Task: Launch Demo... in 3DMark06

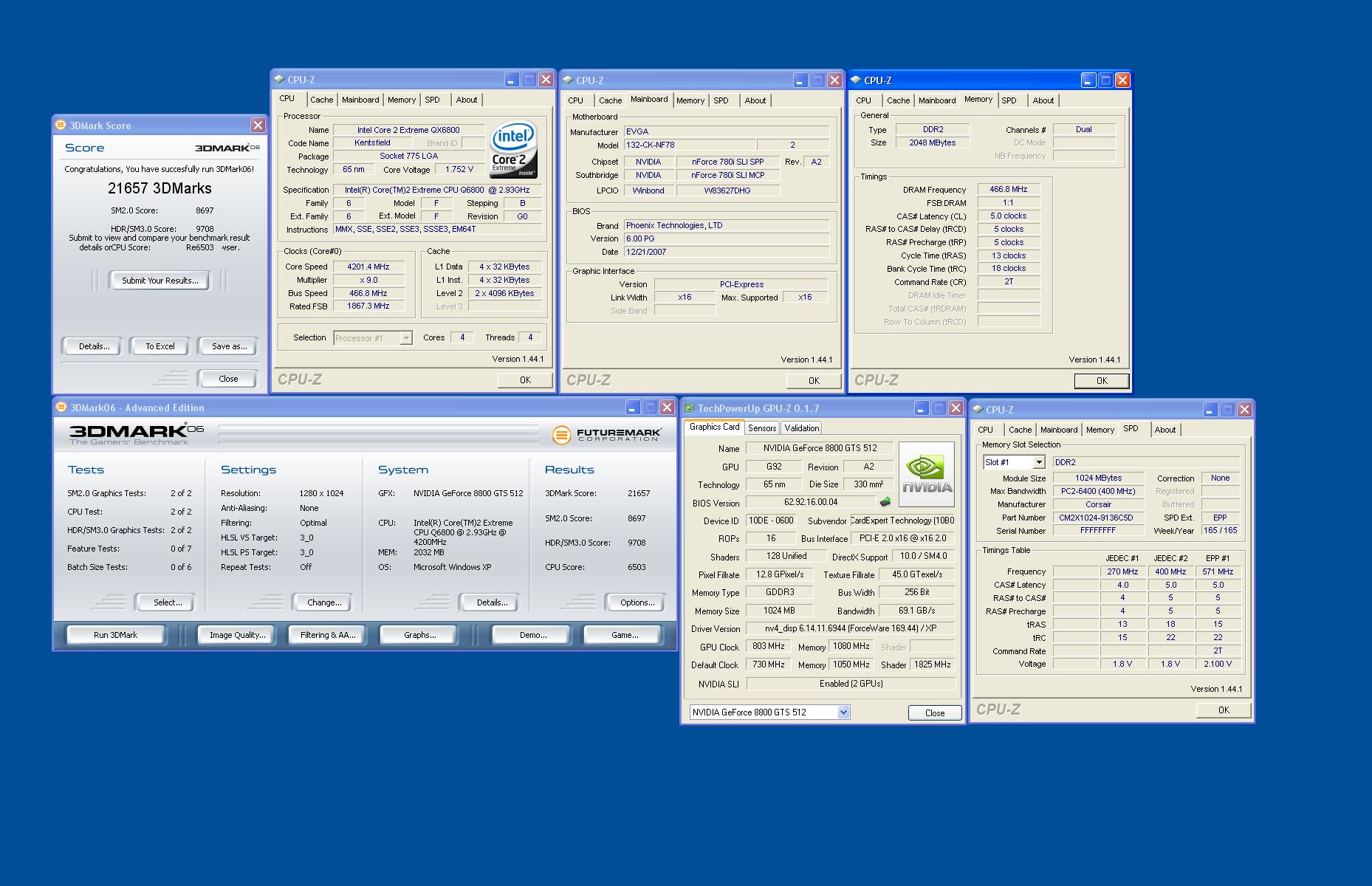Action: click(x=533, y=635)
